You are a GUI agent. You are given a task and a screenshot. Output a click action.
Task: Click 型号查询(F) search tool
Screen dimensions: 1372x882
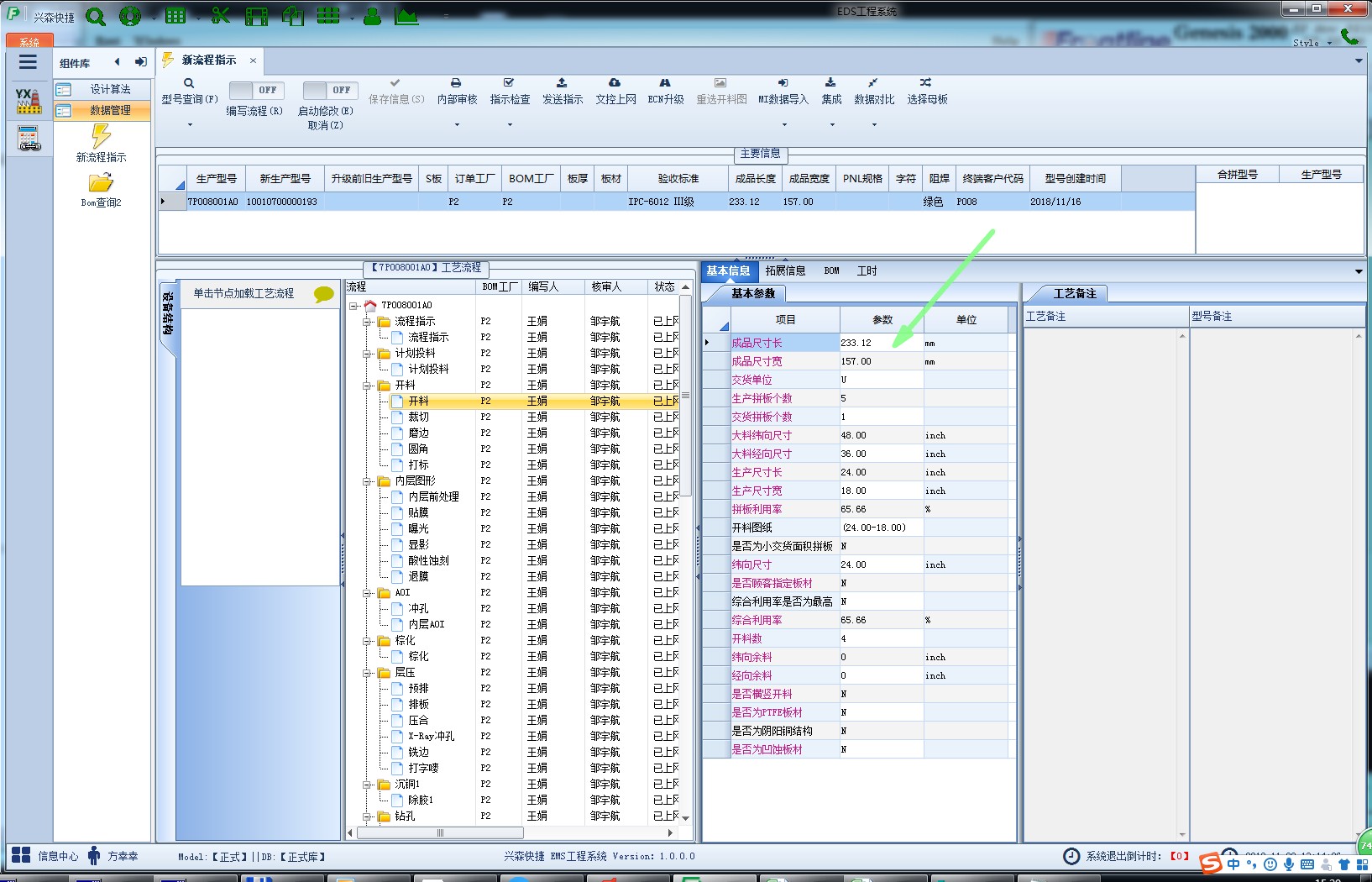[189, 92]
